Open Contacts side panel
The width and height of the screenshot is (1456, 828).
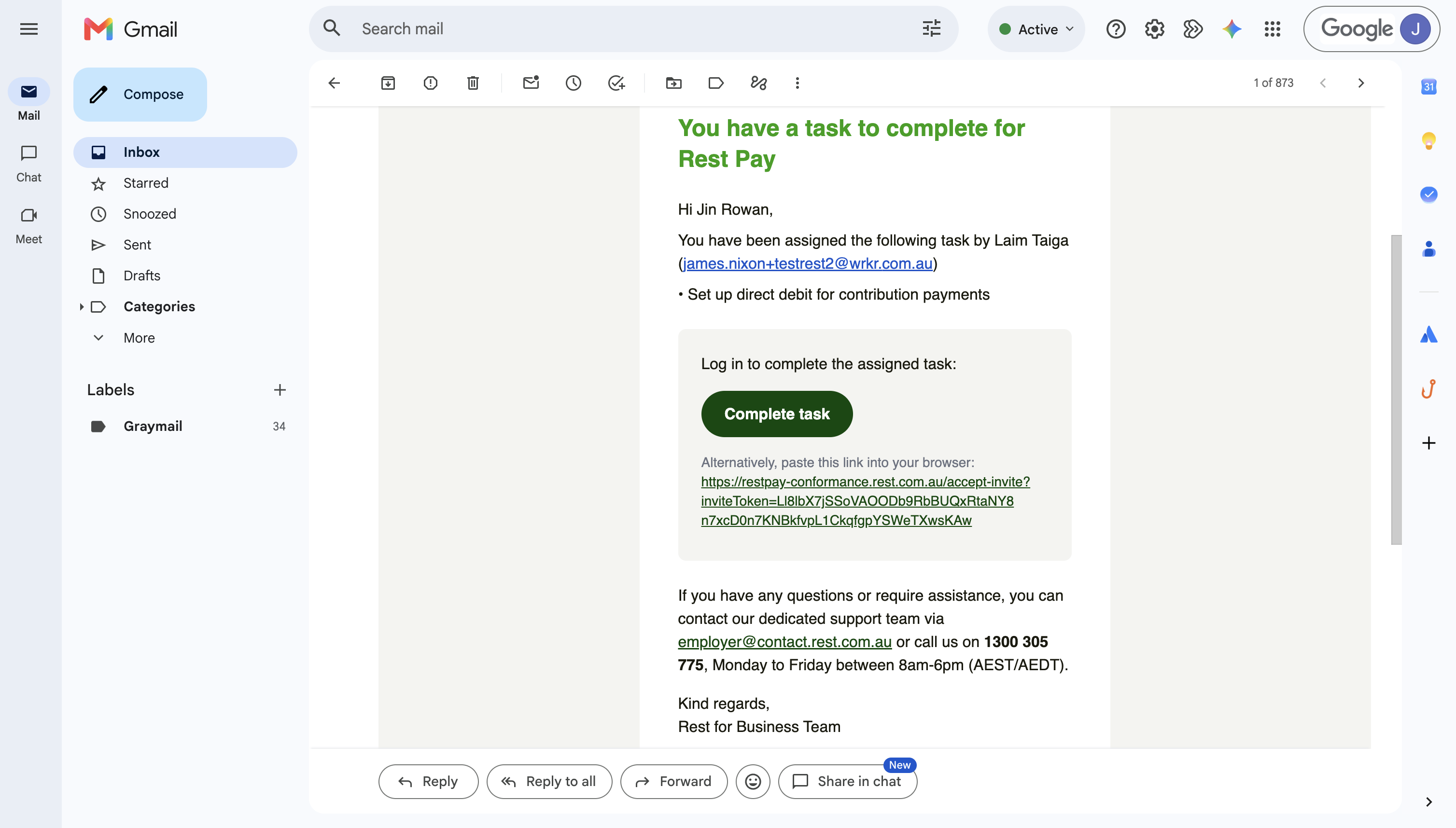(x=1428, y=248)
